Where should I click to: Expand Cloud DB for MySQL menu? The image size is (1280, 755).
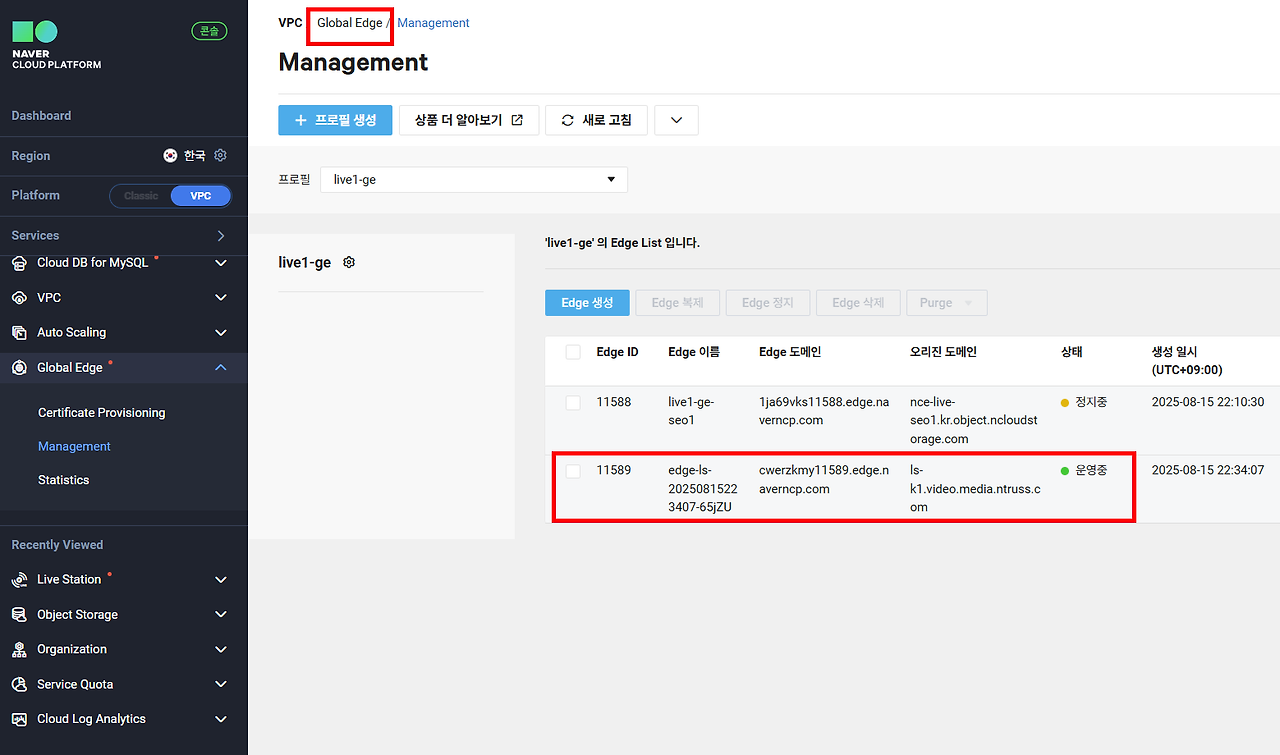tap(221, 263)
